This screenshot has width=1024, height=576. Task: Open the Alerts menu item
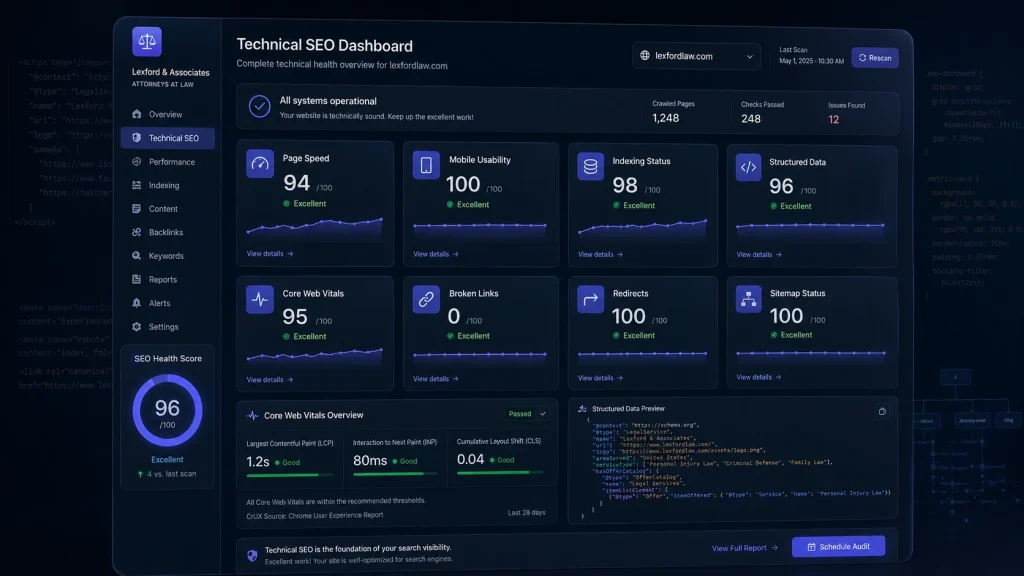[167, 302]
